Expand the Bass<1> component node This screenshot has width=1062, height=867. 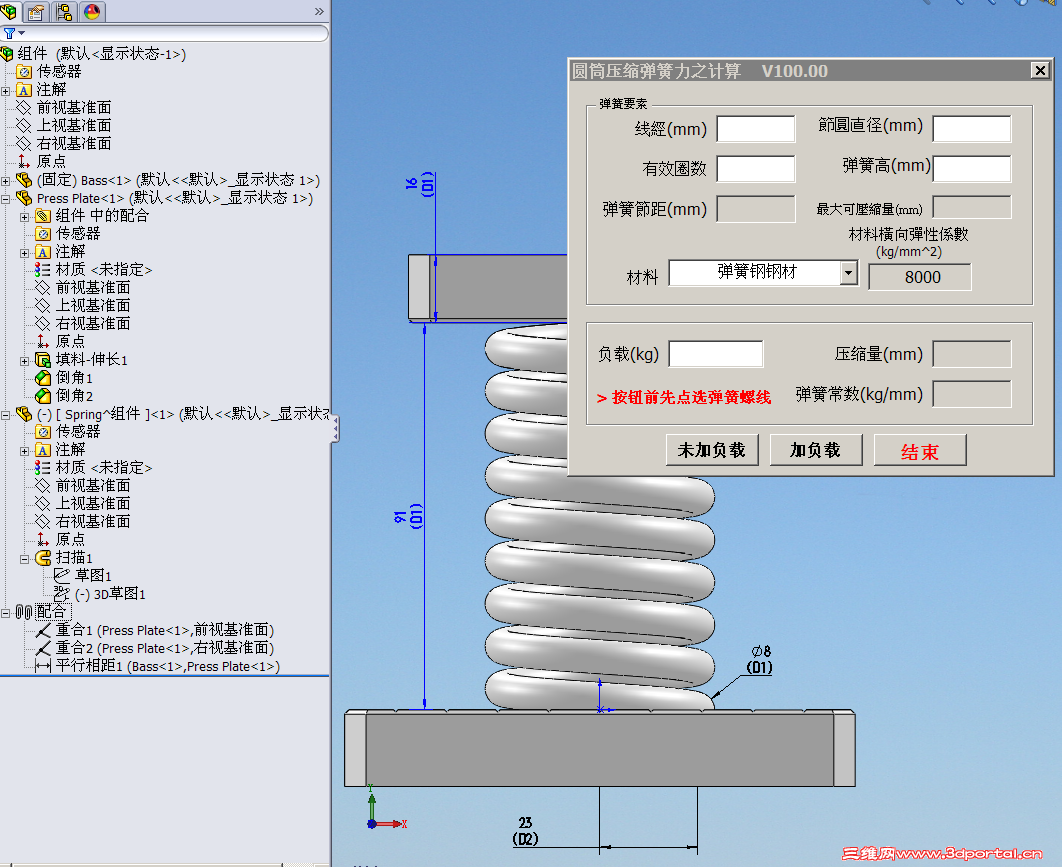pyautogui.click(x=7, y=178)
